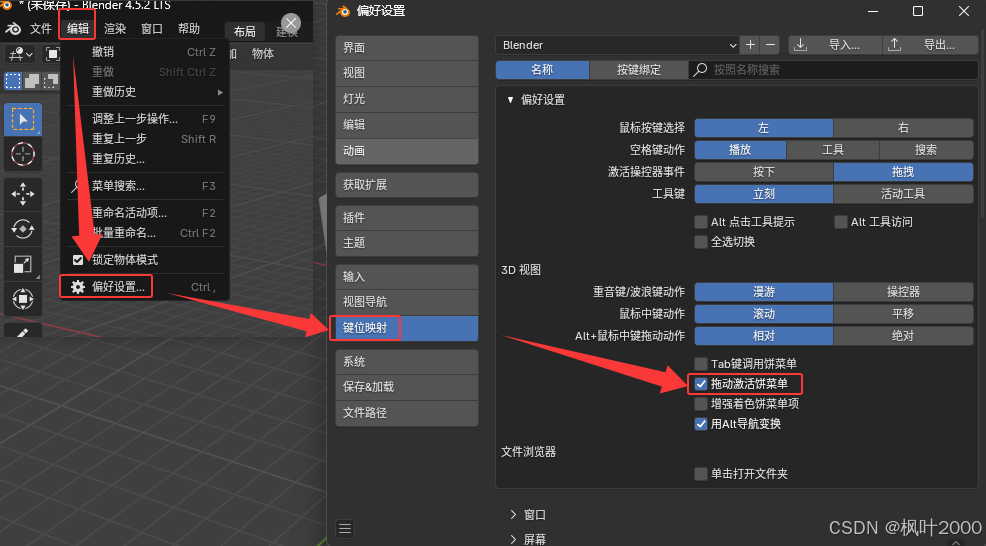Open the 界面 preferences section

point(407,48)
